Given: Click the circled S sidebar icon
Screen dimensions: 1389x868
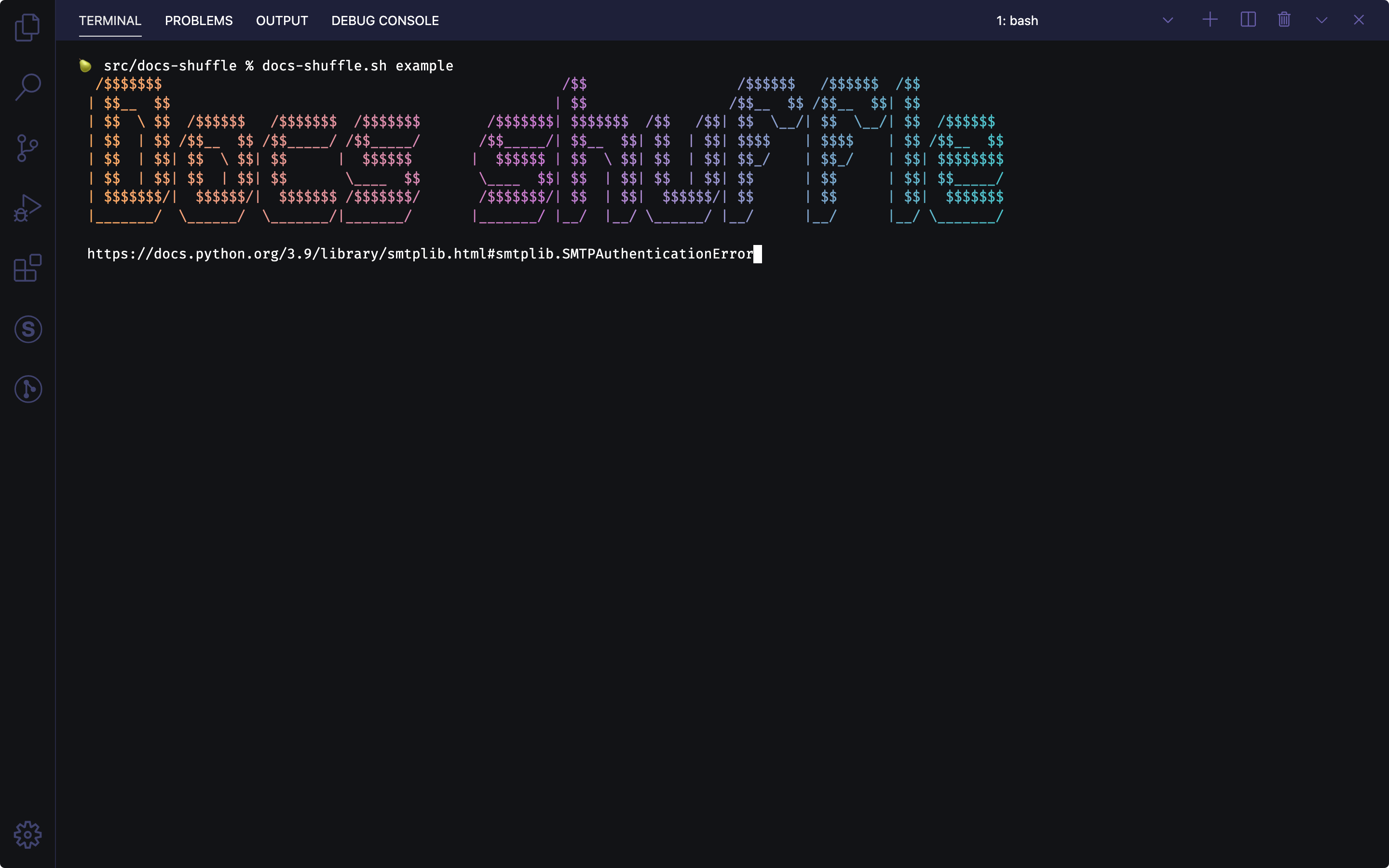Looking at the screenshot, I should pyautogui.click(x=28, y=329).
